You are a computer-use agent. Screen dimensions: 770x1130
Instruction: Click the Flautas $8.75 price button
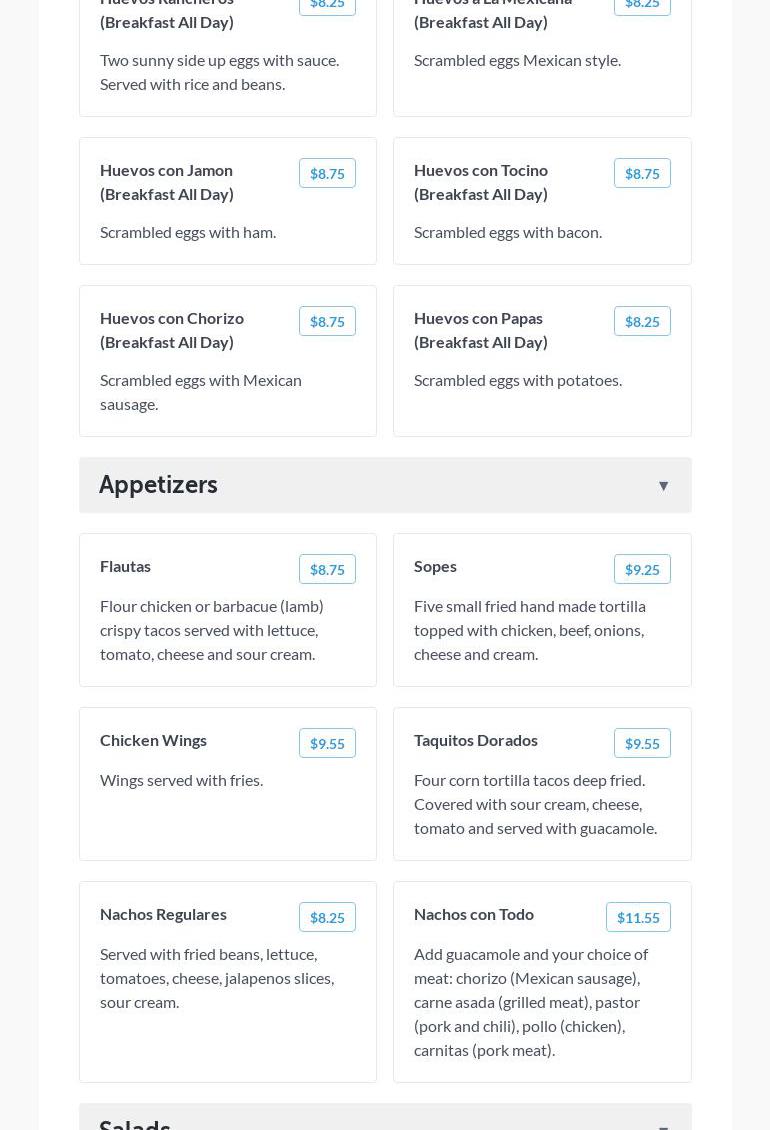coord(327,569)
